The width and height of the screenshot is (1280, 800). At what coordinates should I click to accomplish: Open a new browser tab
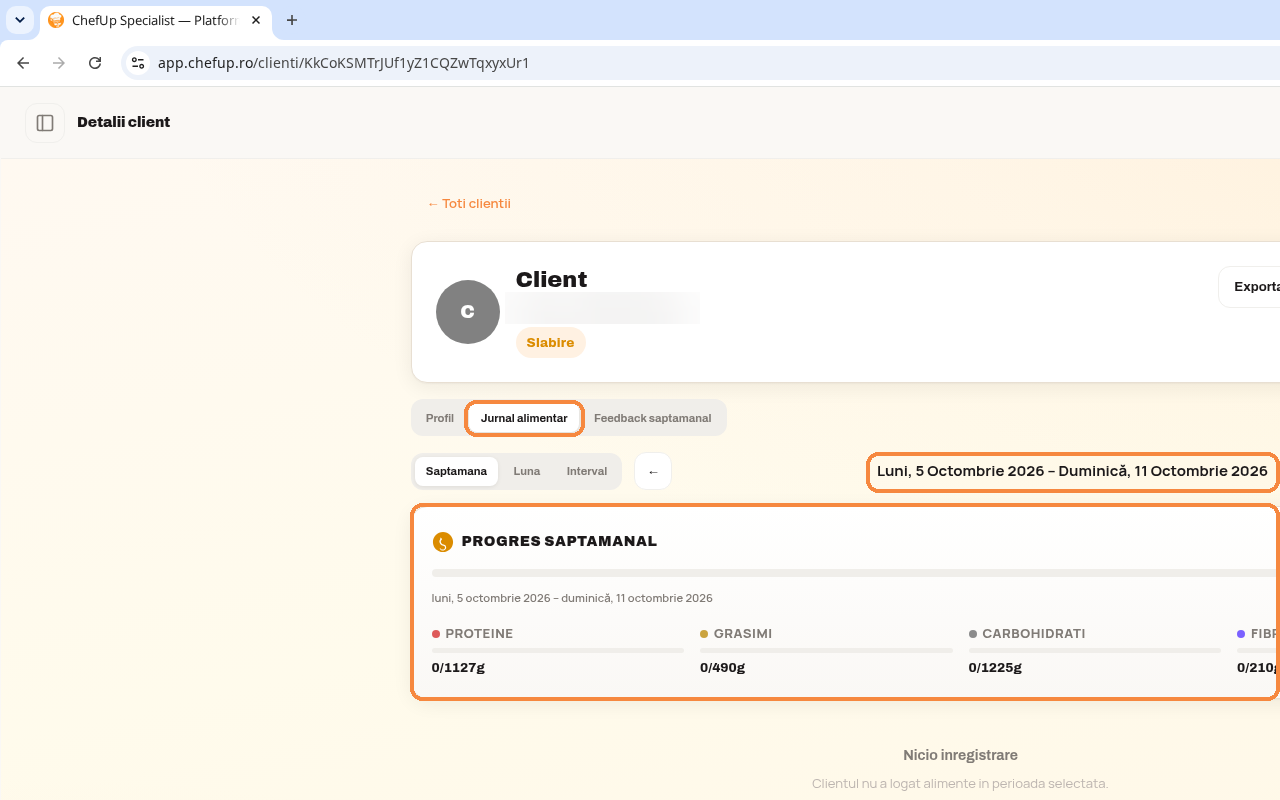292,20
